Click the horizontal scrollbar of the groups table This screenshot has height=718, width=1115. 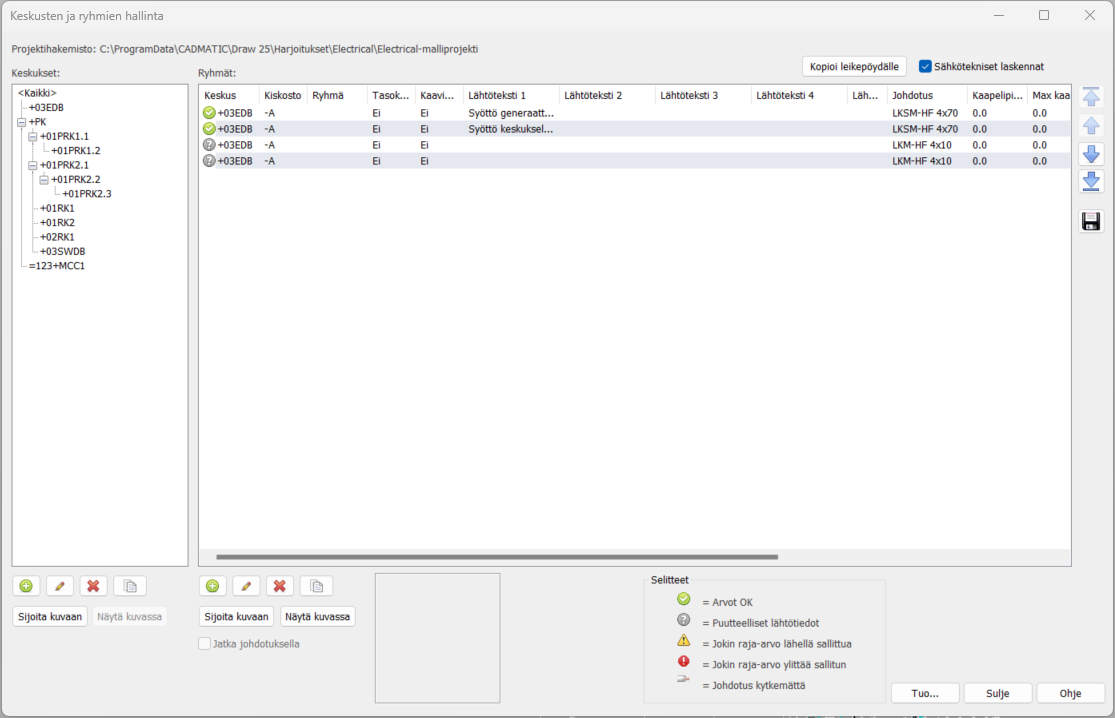496,557
